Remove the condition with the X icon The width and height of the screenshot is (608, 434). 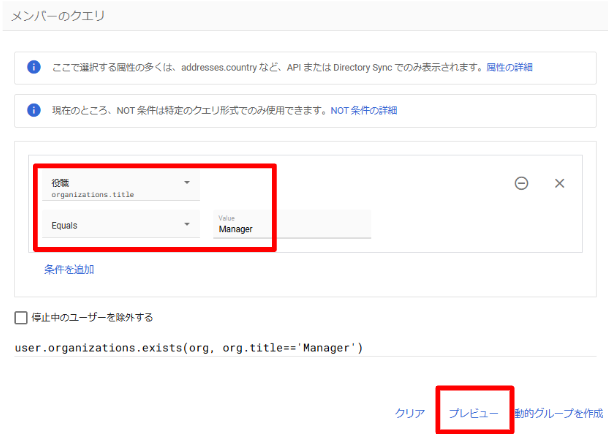point(559,183)
